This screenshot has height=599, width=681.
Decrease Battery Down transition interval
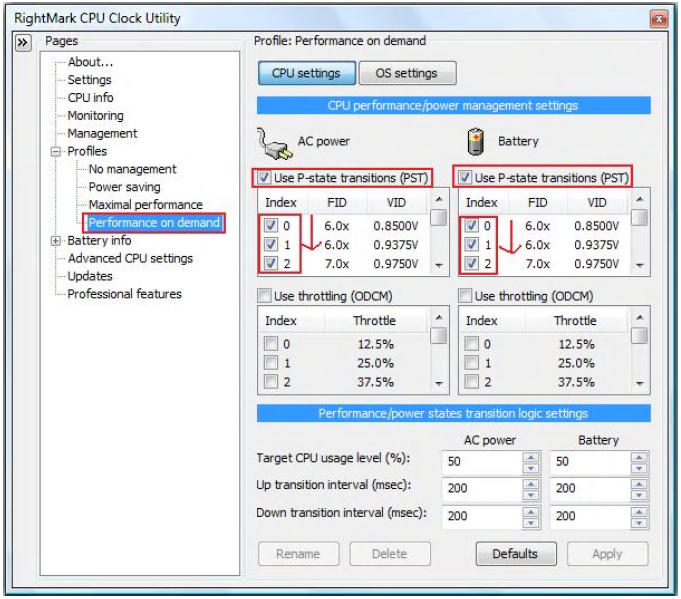point(639,523)
